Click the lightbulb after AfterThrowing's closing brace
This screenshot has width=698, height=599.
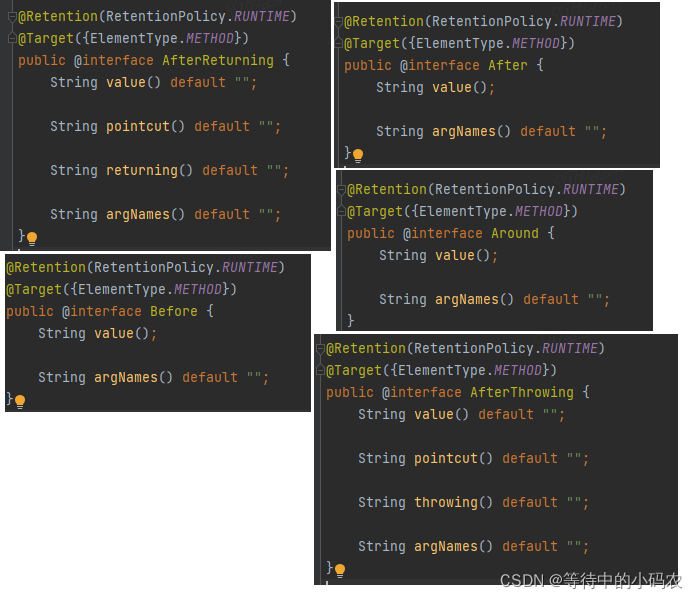pos(340,571)
